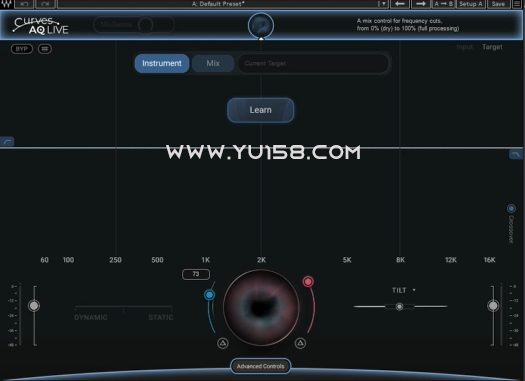Click the 1K frequency label

pyautogui.click(x=206, y=260)
